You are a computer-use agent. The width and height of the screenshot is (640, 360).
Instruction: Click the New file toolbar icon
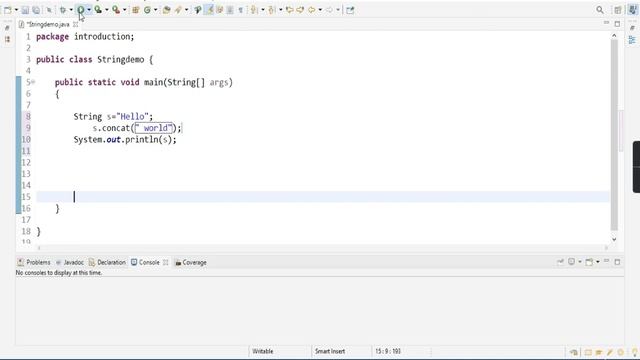[8, 10]
